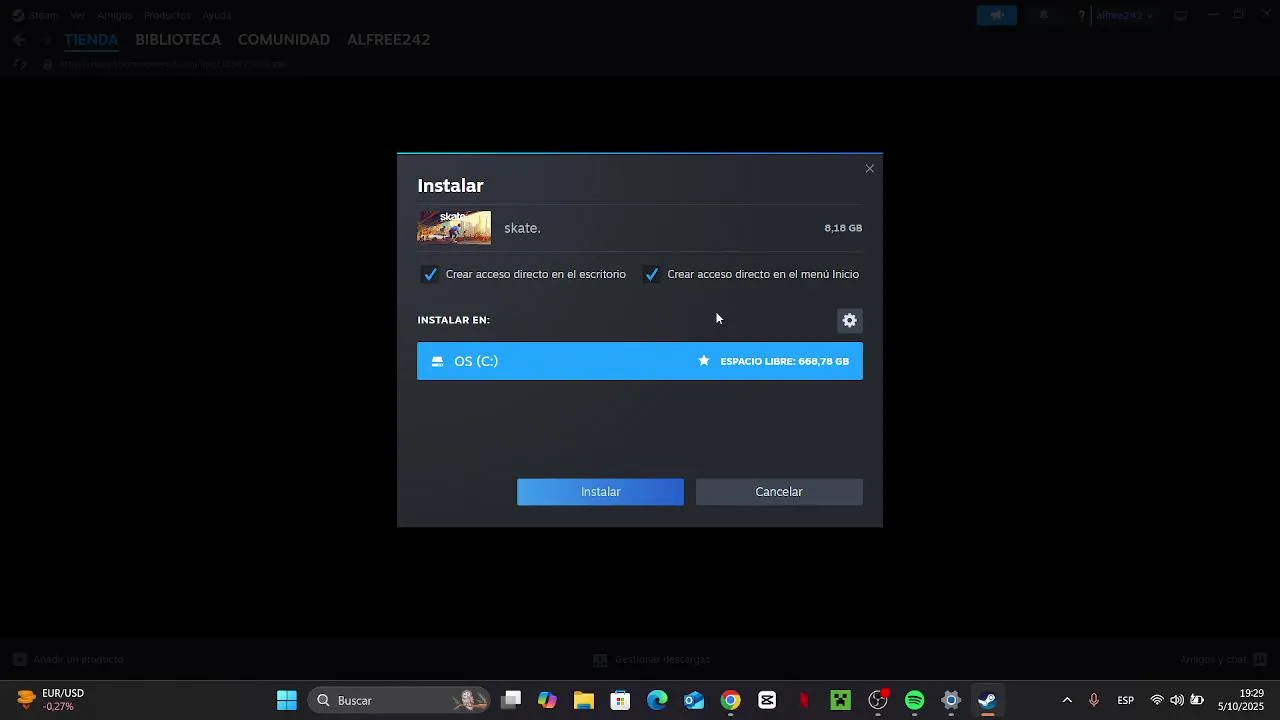Open the Amigos menu
This screenshot has width=1280, height=720.
[114, 15]
